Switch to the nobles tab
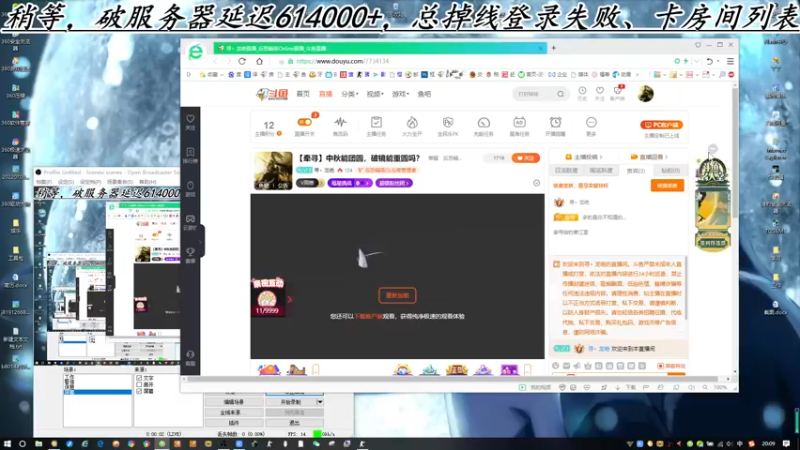This screenshot has height=450, width=800. click(636, 170)
